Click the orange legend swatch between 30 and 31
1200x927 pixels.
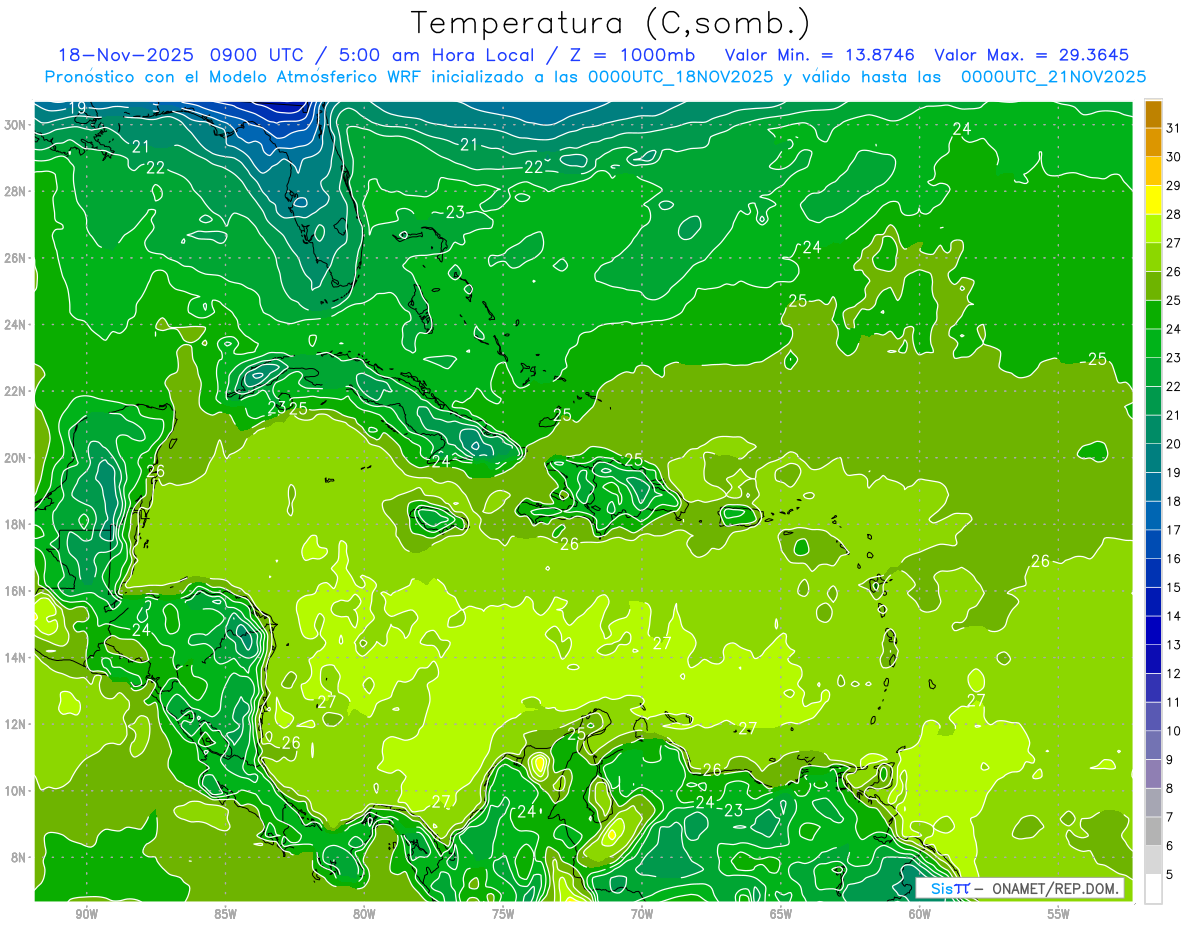point(1153,142)
